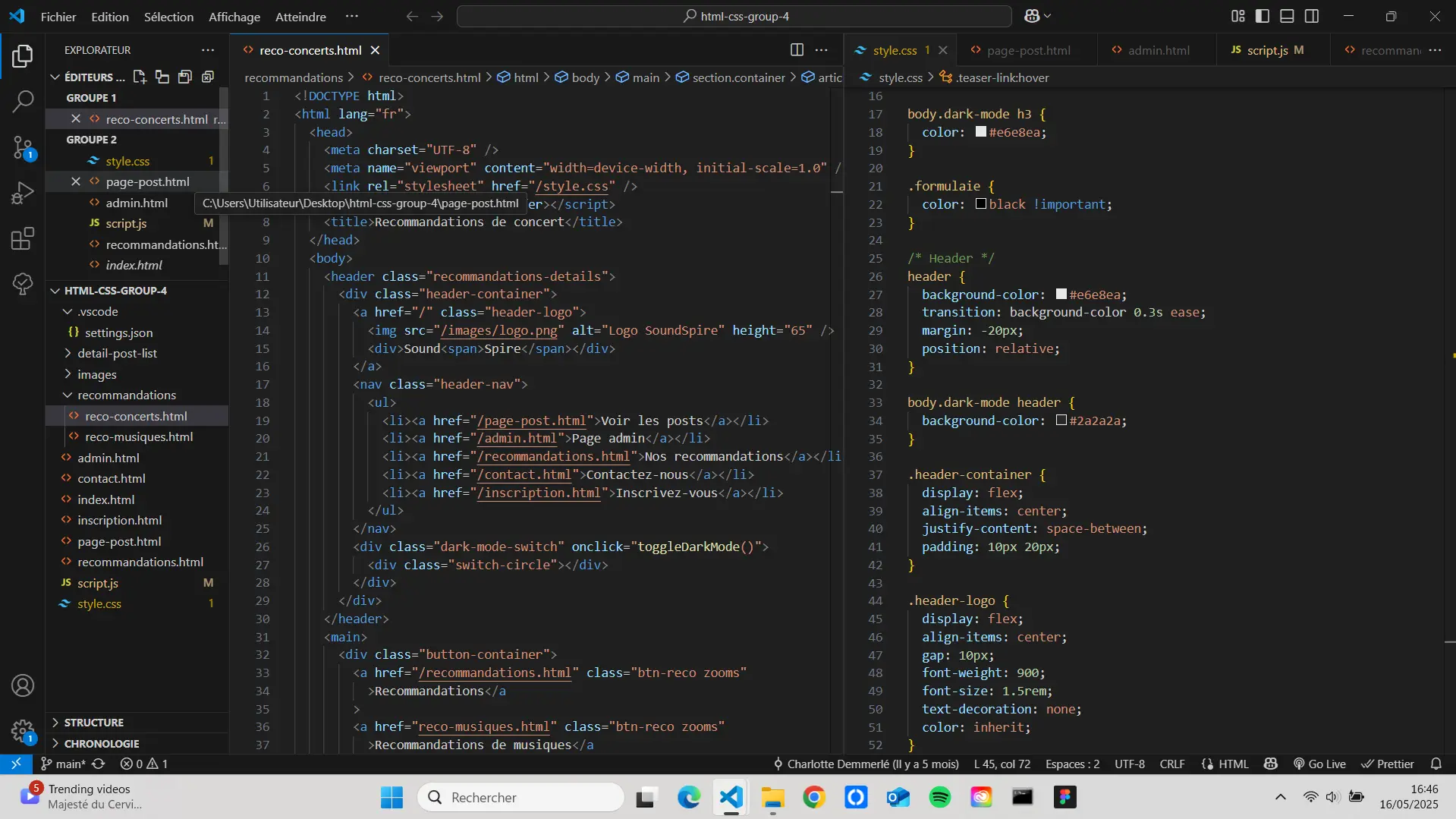Toggle the bottom panel layout control
Screen dimensions: 1456x819
pyautogui.click(x=1287, y=15)
